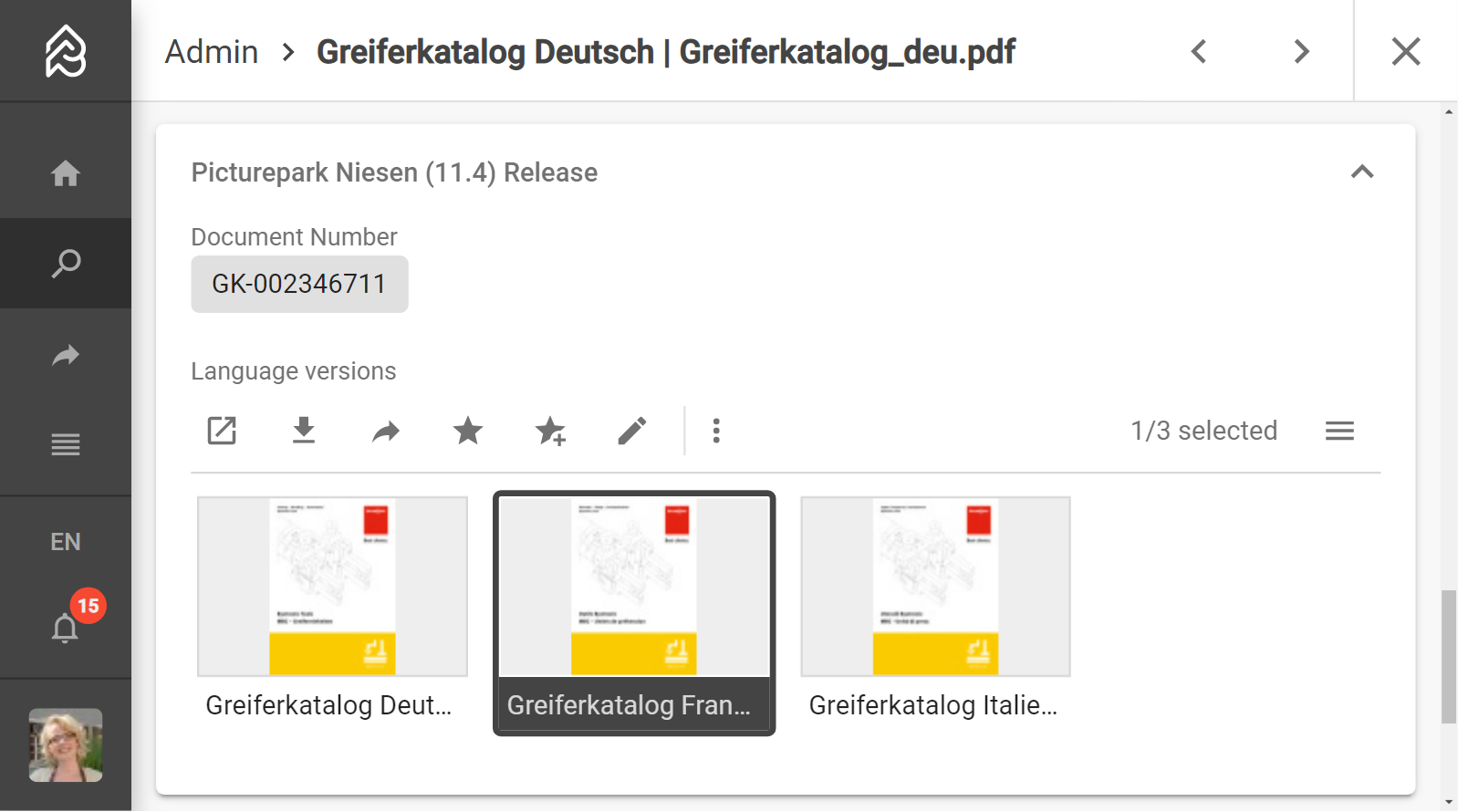Edit selected item with pencil icon

pyautogui.click(x=632, y=431)
